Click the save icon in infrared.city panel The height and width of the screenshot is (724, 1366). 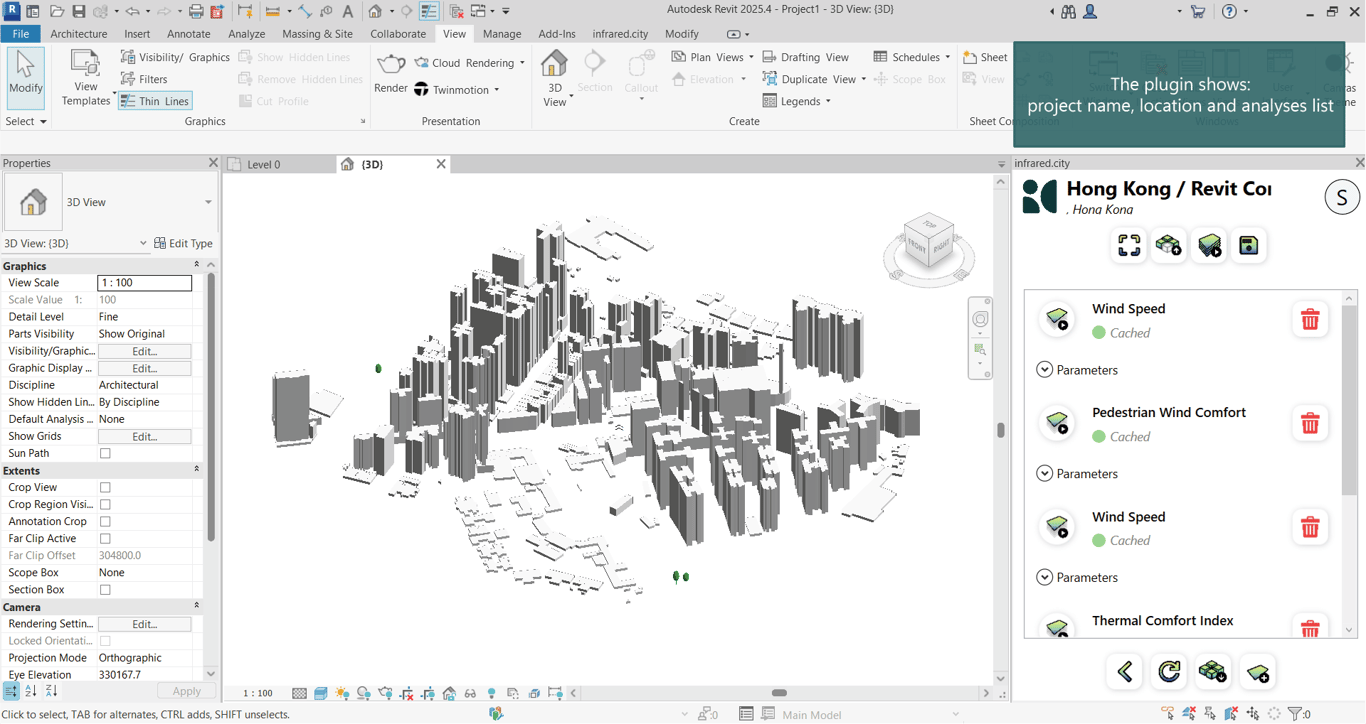click(x=1248, y=246)
